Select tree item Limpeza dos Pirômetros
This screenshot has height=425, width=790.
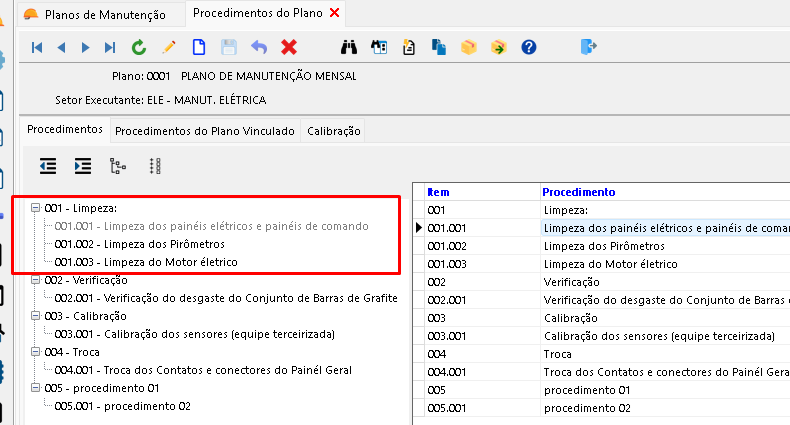point(139,244)
